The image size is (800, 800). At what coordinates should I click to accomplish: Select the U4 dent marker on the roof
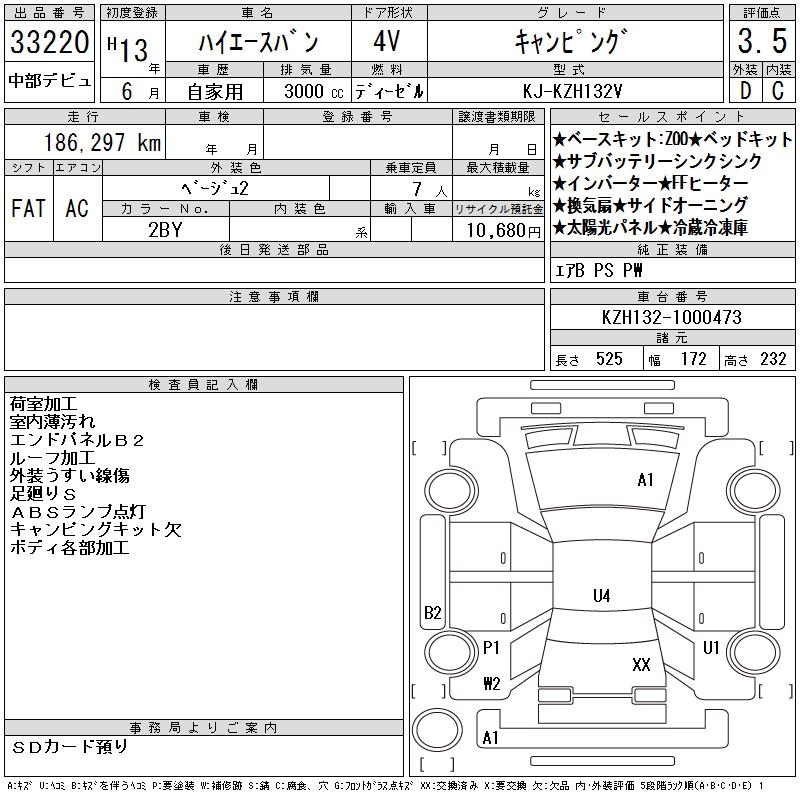tap(602, 595)
